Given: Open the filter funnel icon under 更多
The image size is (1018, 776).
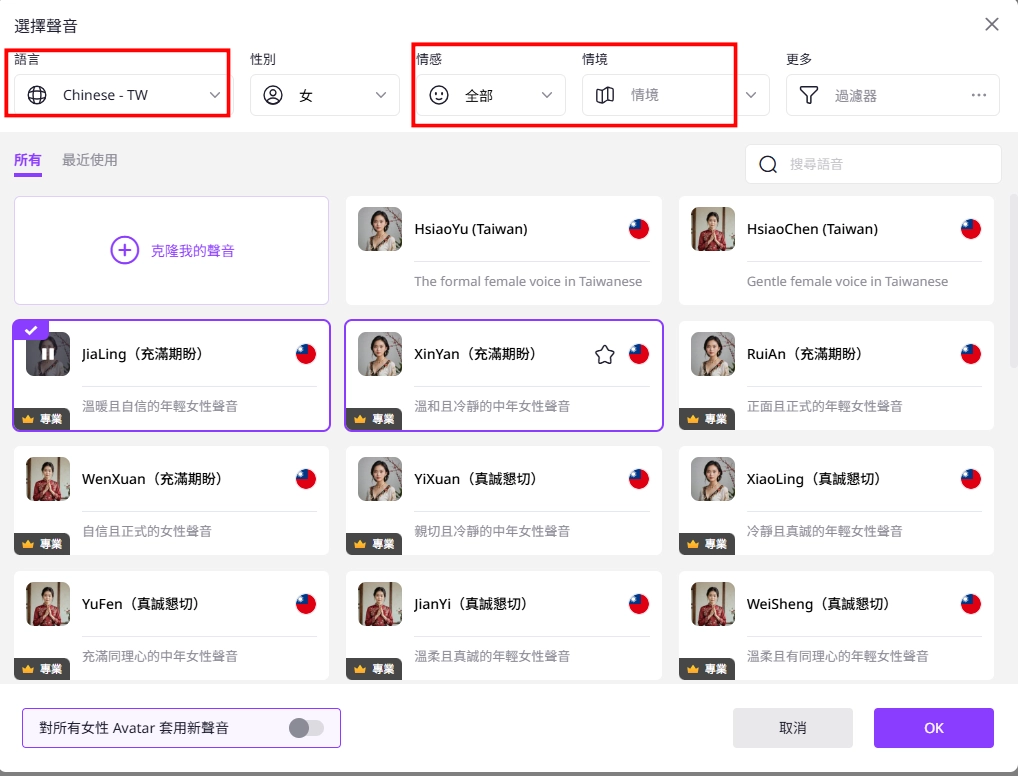Looking at the screenshot, I should 809,95.
